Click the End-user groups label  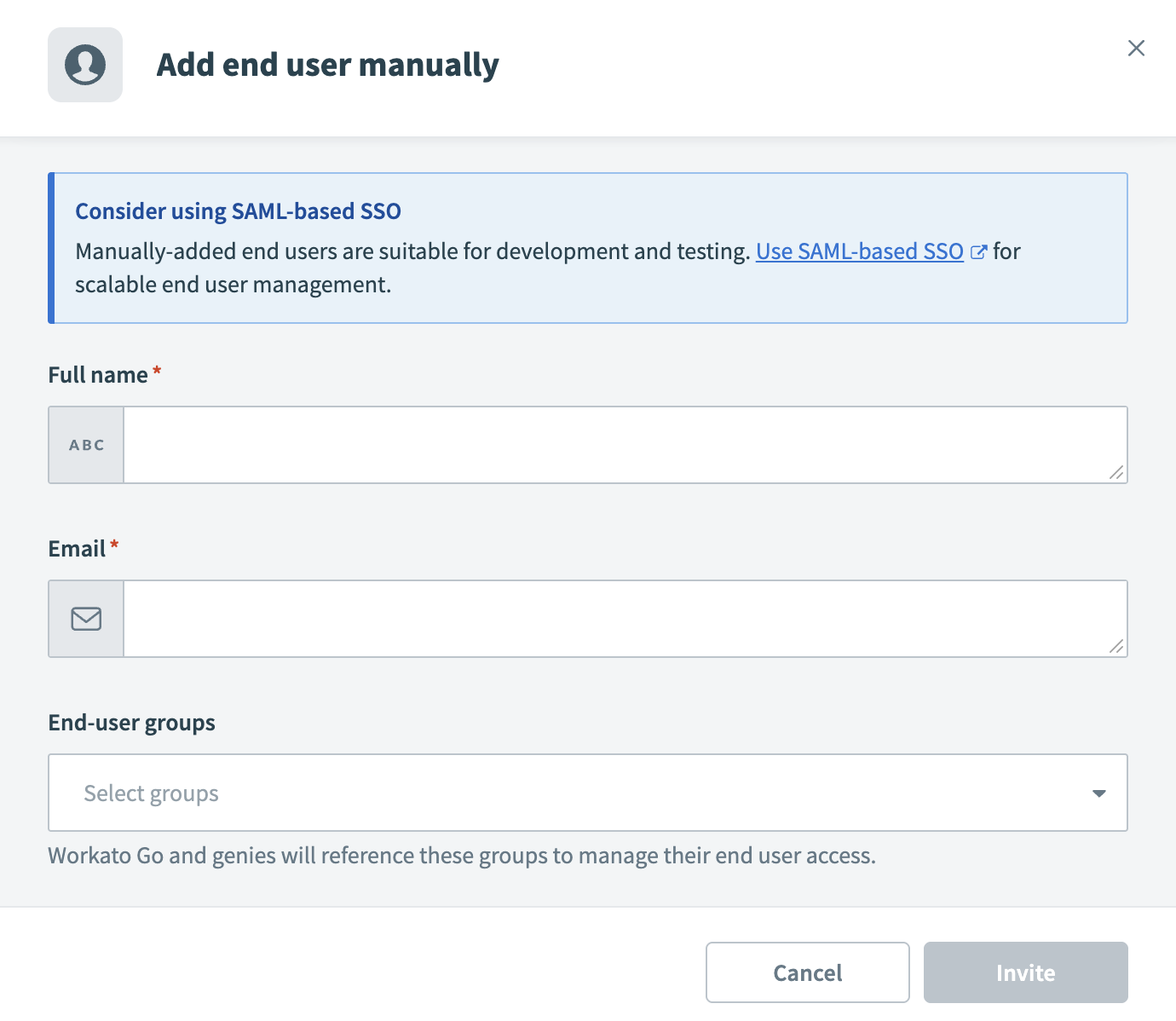click(131, 722)
